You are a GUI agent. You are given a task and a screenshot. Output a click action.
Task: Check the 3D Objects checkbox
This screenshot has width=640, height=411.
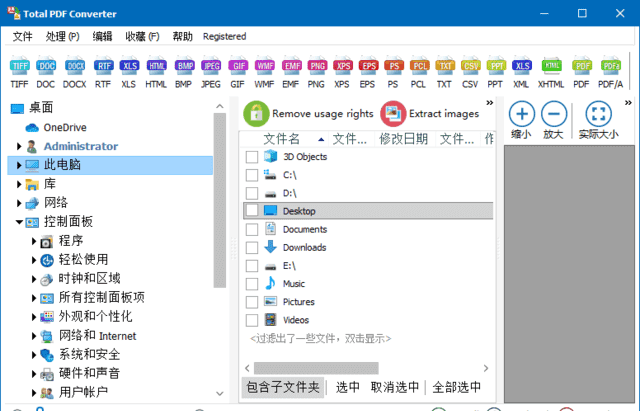(x=252, y=157)
